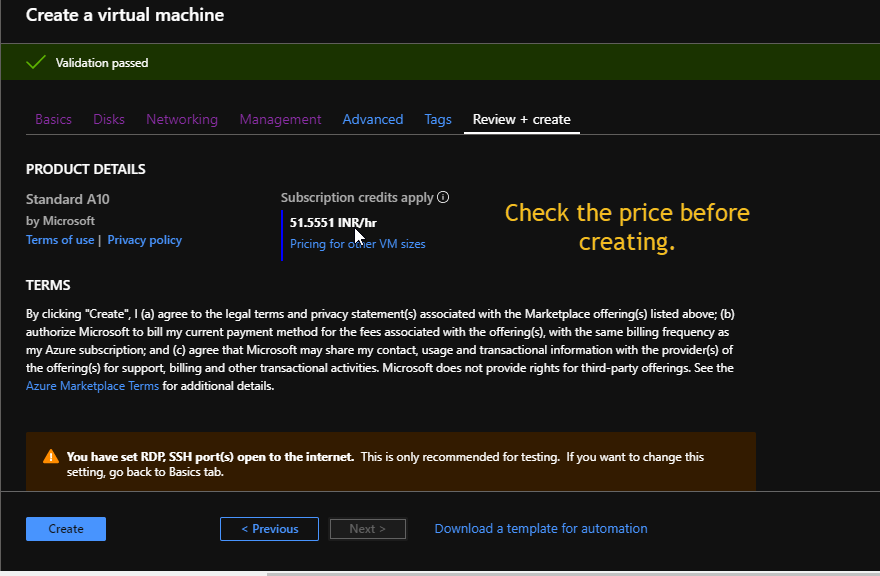Click the info icon beside Subscription credits apply
The width and height of the screenshot is (880, 576).
443,198
